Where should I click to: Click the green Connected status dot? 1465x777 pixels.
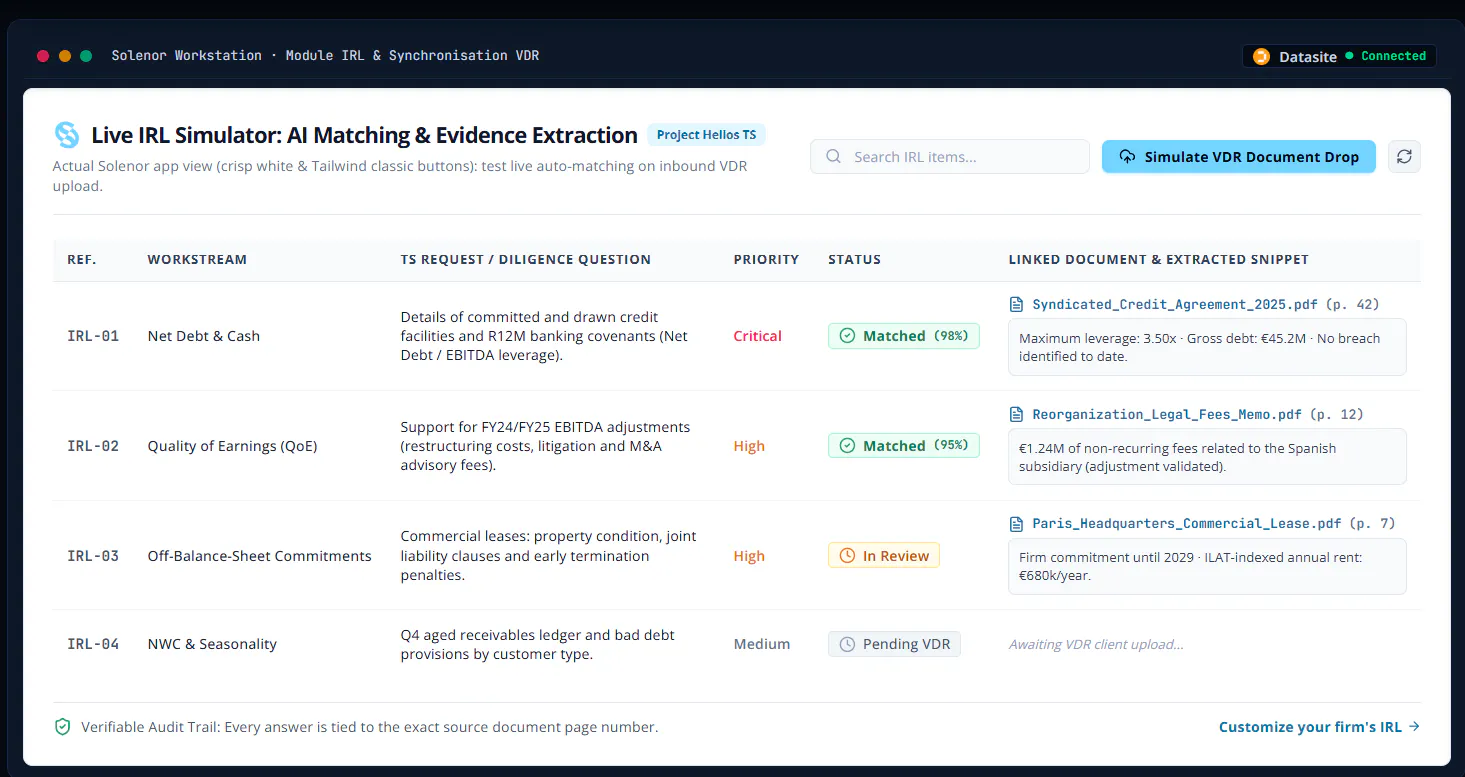click(x=1349, y=56)
